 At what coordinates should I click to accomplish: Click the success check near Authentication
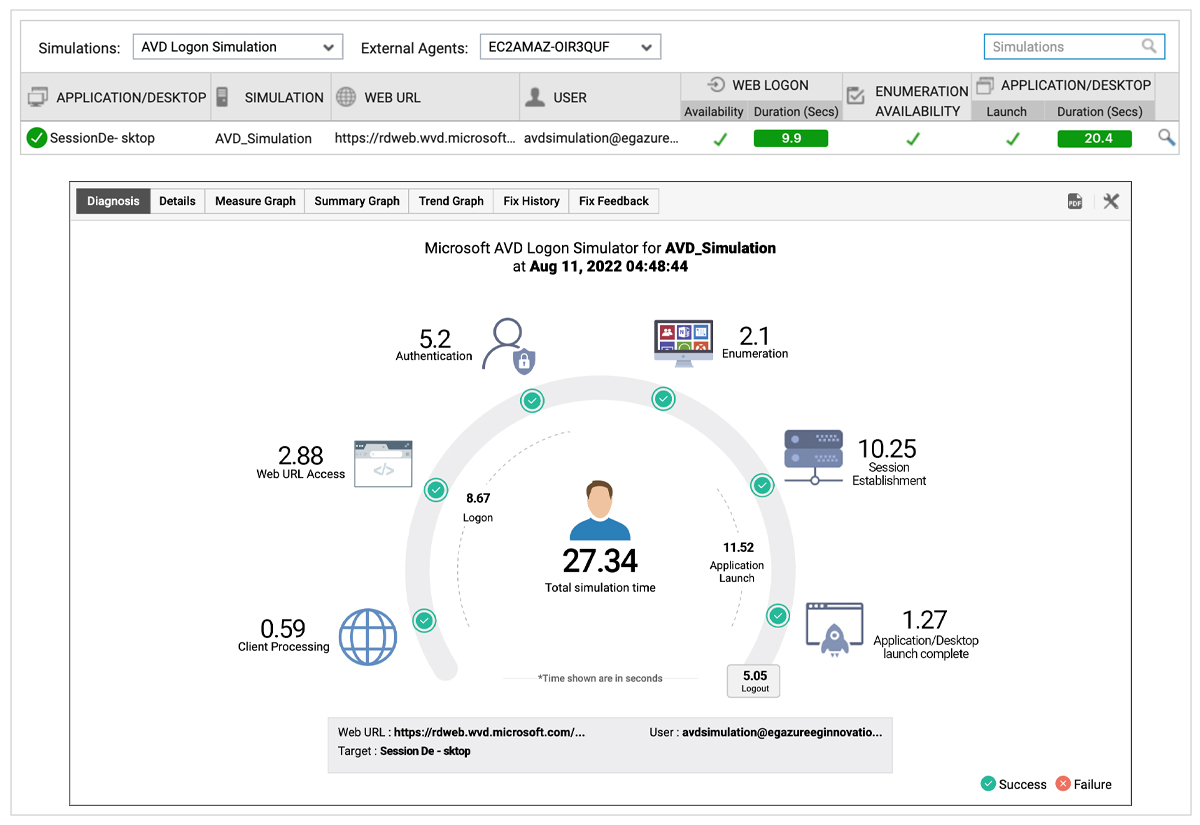[533, 401]
